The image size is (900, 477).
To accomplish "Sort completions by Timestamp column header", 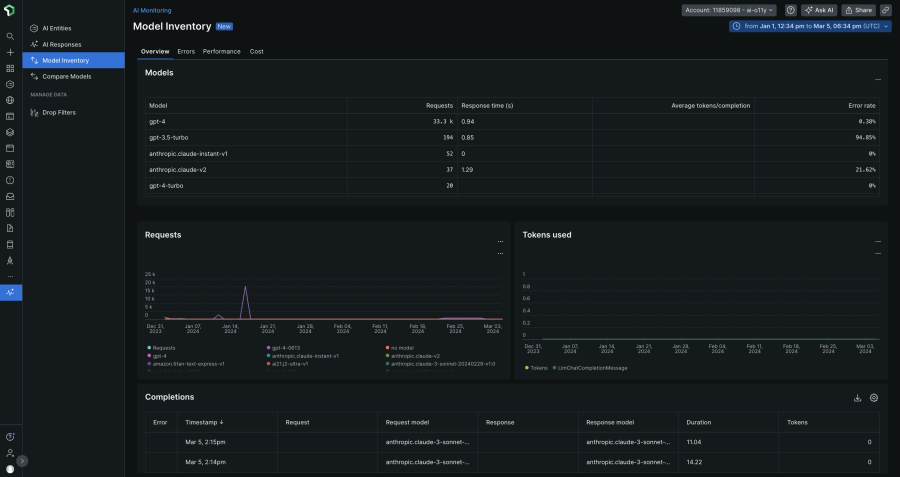I will pos(205,422).
